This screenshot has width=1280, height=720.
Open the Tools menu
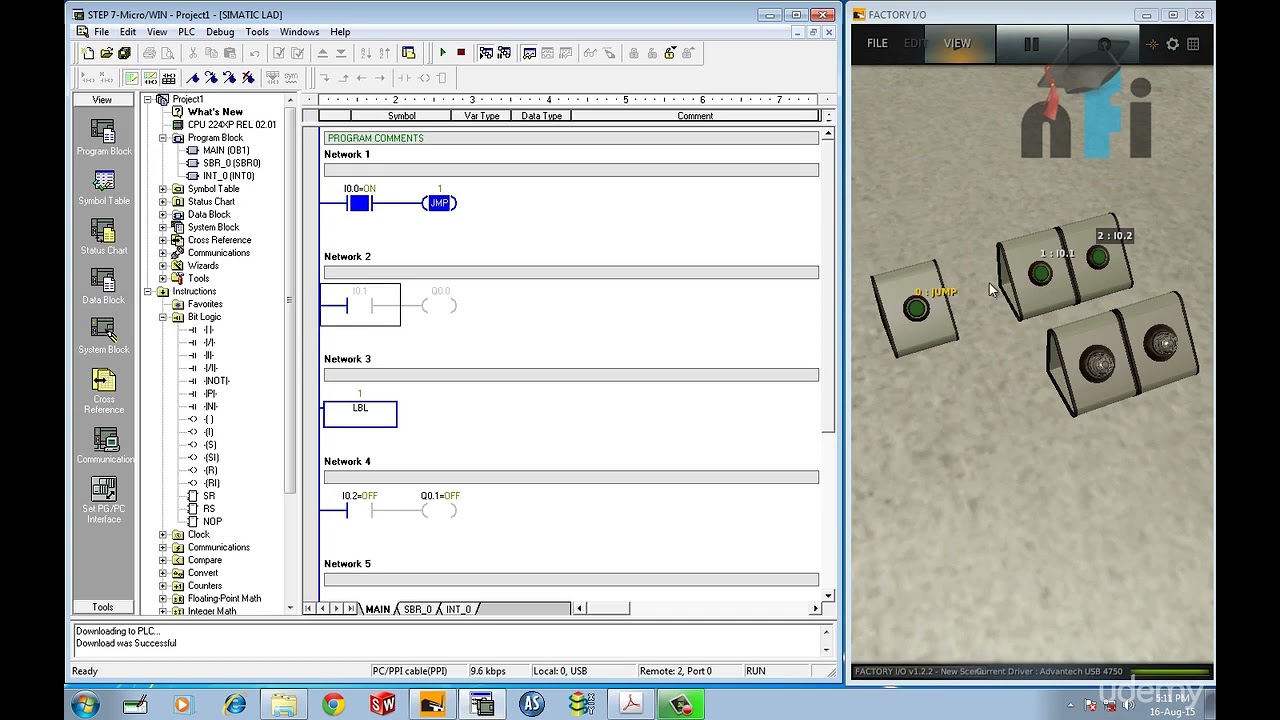(x=257, y=32)
